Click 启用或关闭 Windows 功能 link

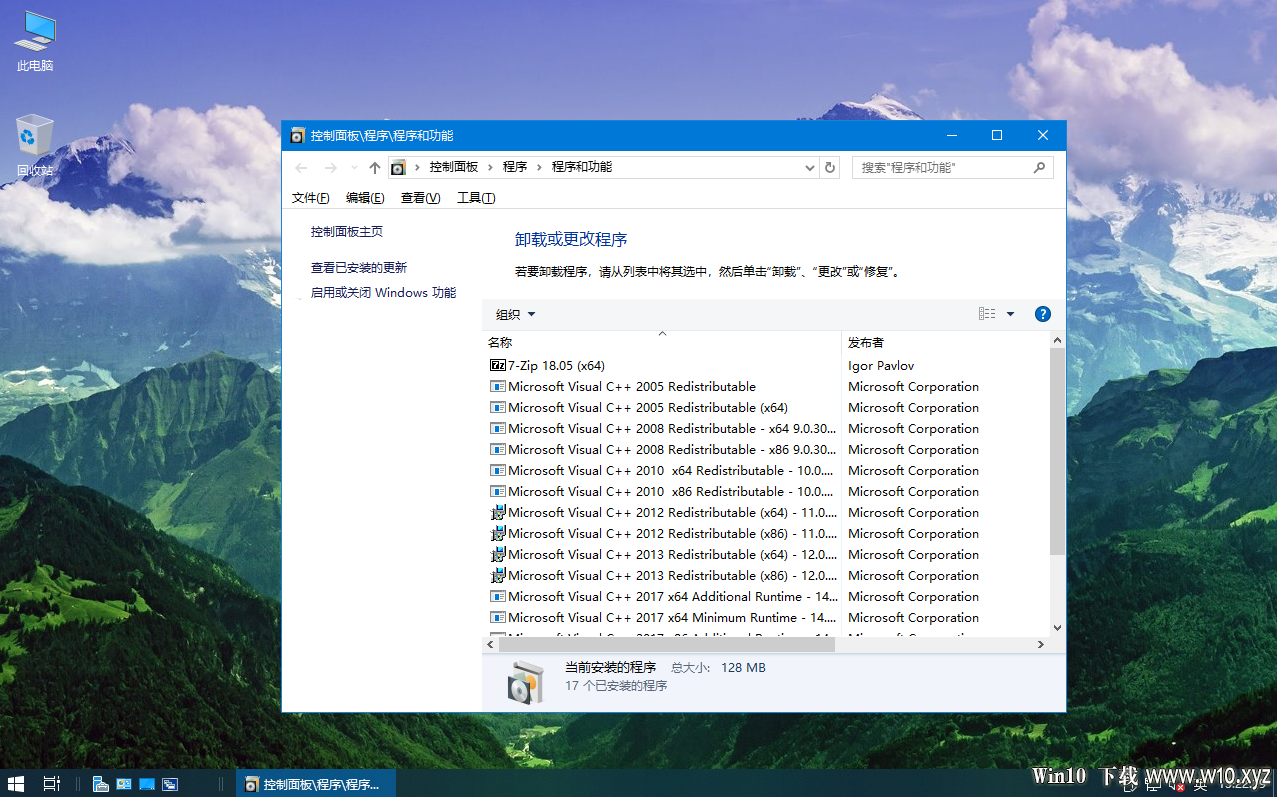(383, 293)
